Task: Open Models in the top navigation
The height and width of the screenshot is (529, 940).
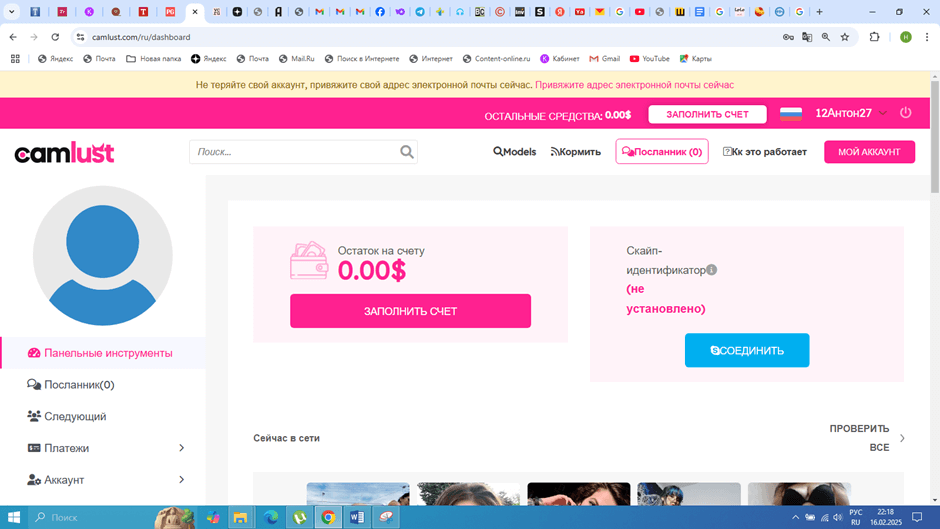Action: pyautogui.click(x=514, y=152)
